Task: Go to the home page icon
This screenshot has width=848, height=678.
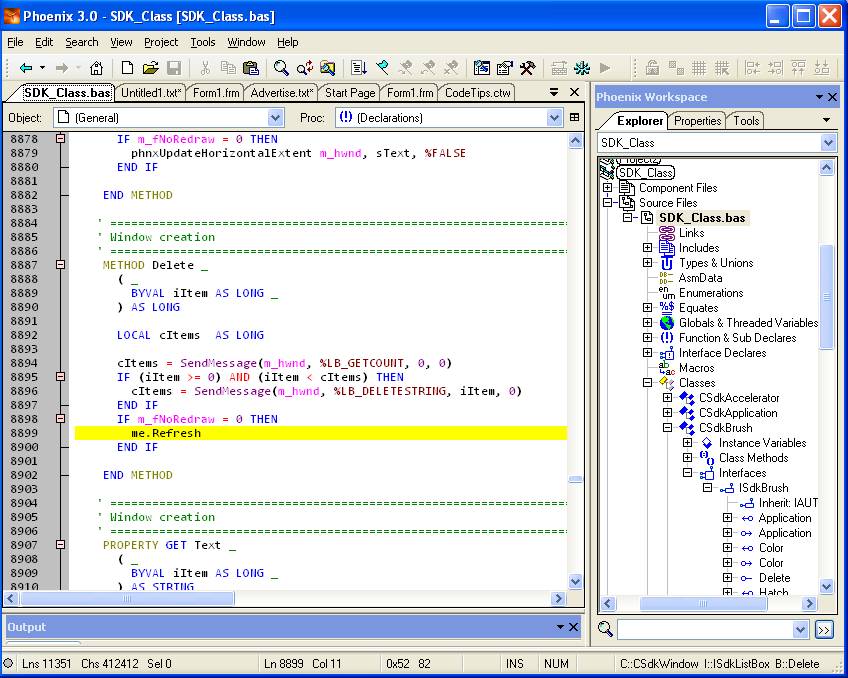Action: click(96, 68)
